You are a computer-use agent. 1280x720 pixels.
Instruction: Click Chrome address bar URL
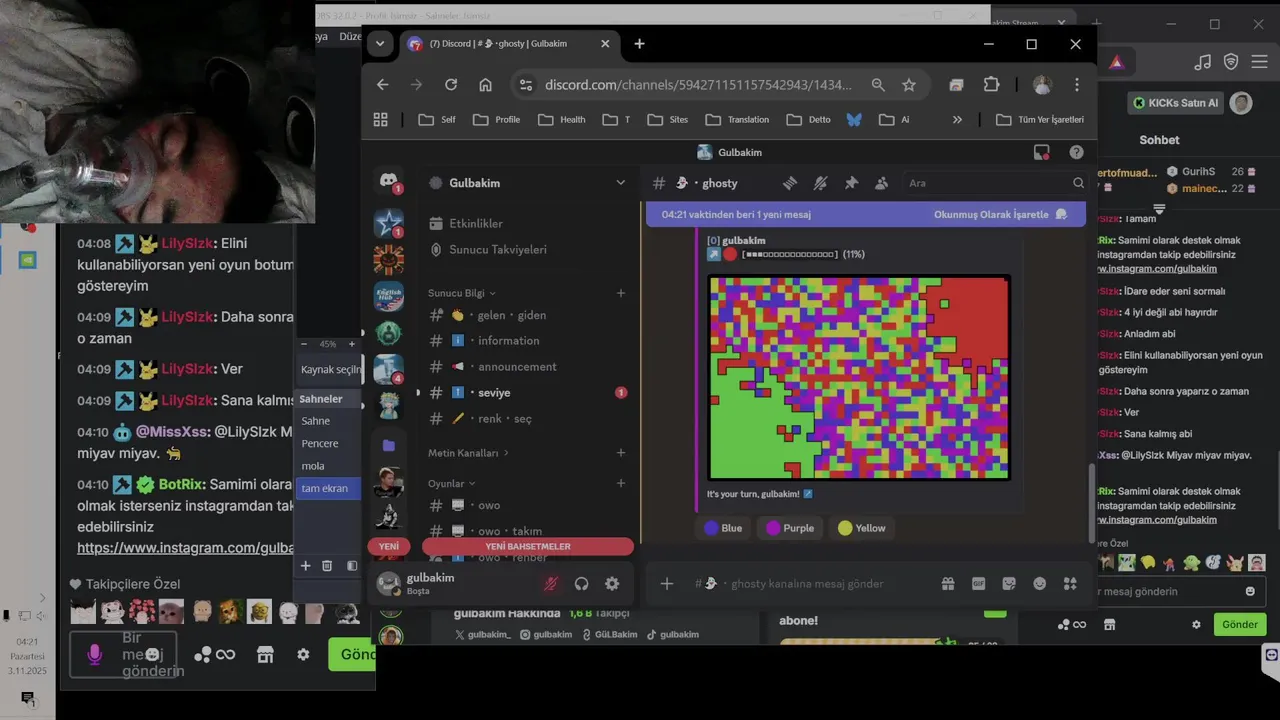[698, 85]
